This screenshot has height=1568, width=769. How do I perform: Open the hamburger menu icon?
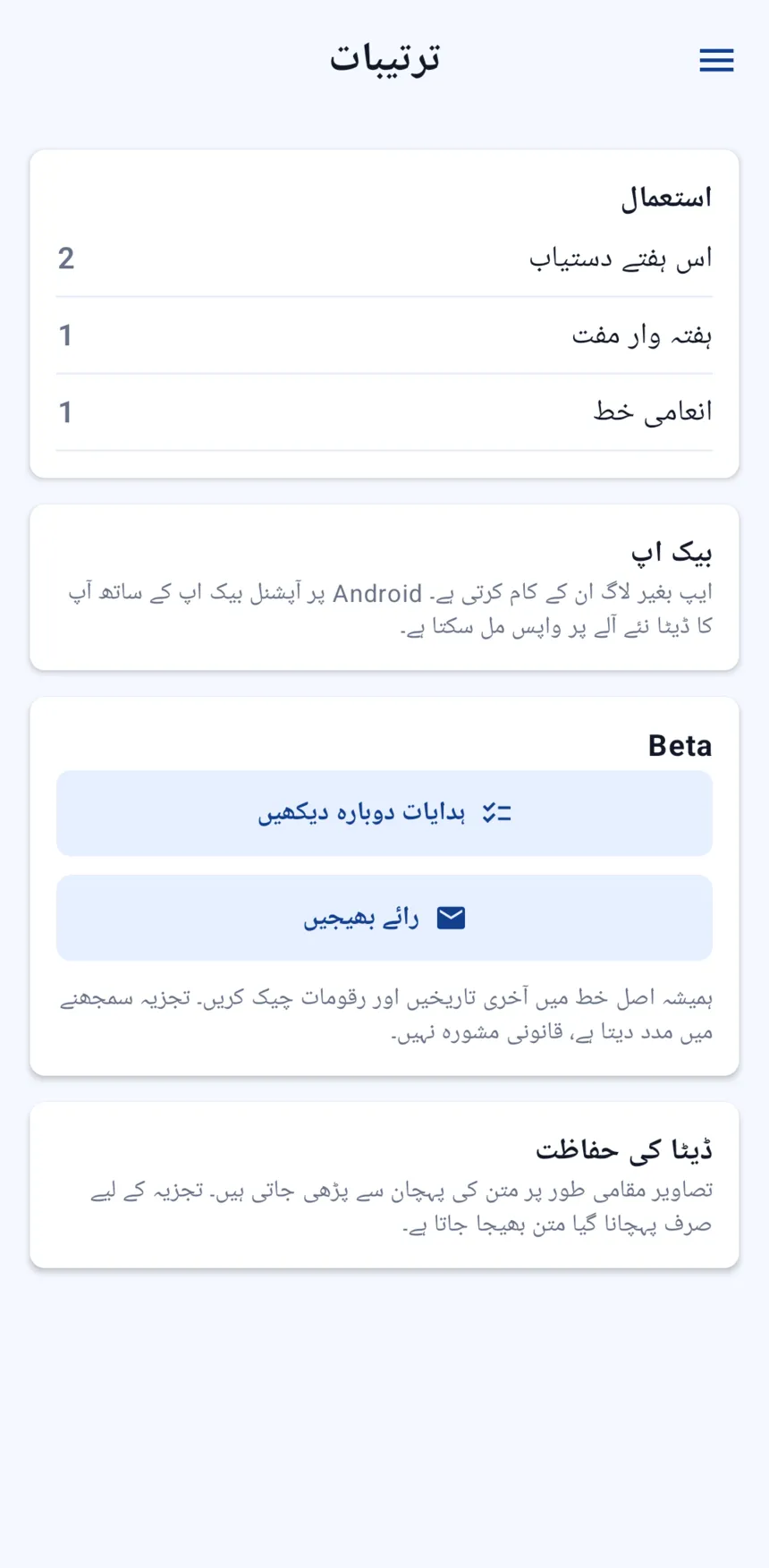click(716, 60)
